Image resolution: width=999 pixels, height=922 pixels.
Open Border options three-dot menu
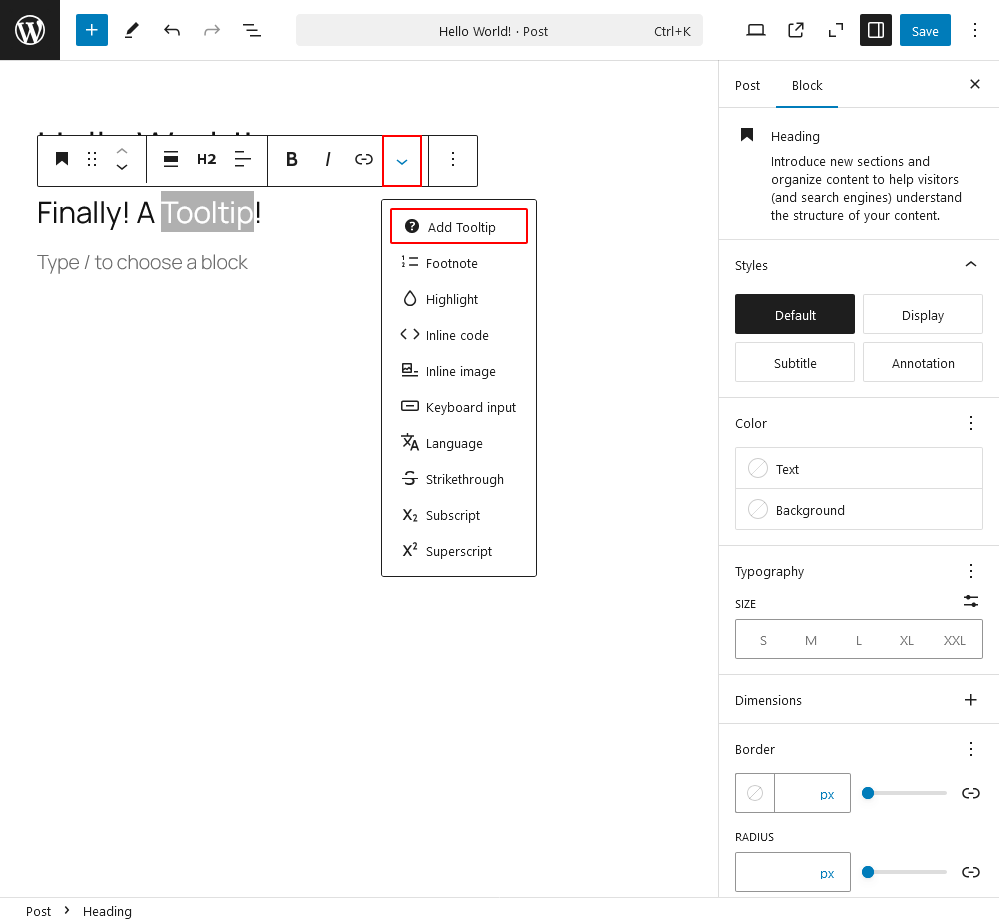coord(970,749)
